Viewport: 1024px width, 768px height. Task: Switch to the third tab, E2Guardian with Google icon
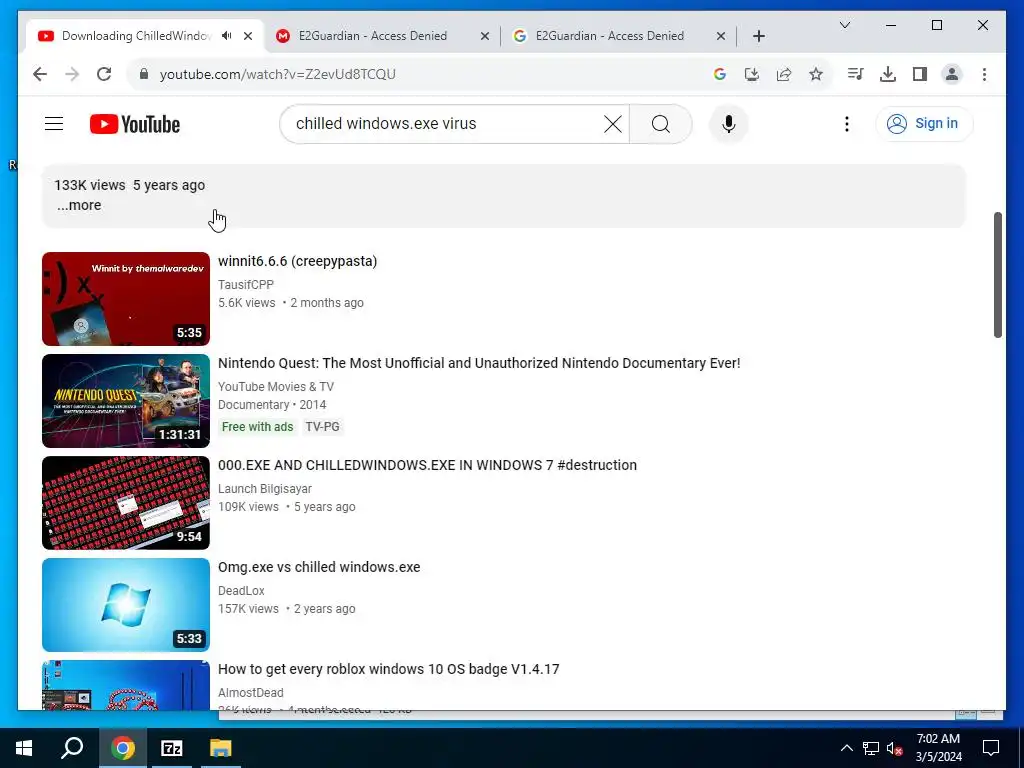pyautogui.click(x=609, y=36)
